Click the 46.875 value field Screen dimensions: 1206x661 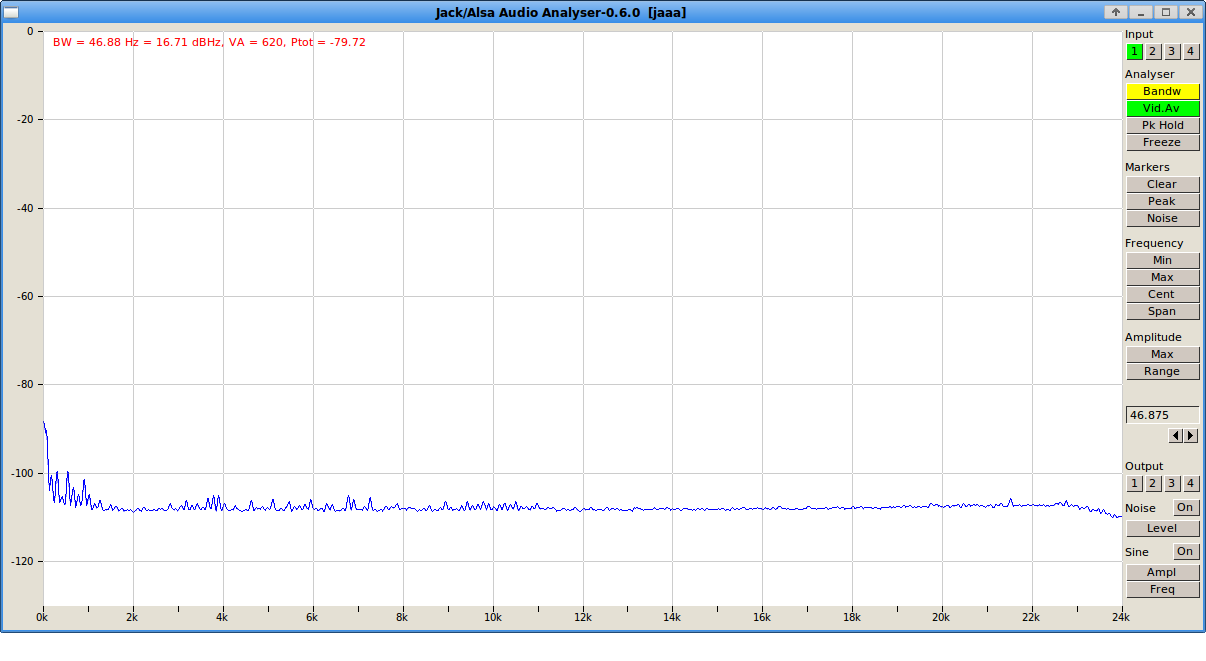[1162, 415]
